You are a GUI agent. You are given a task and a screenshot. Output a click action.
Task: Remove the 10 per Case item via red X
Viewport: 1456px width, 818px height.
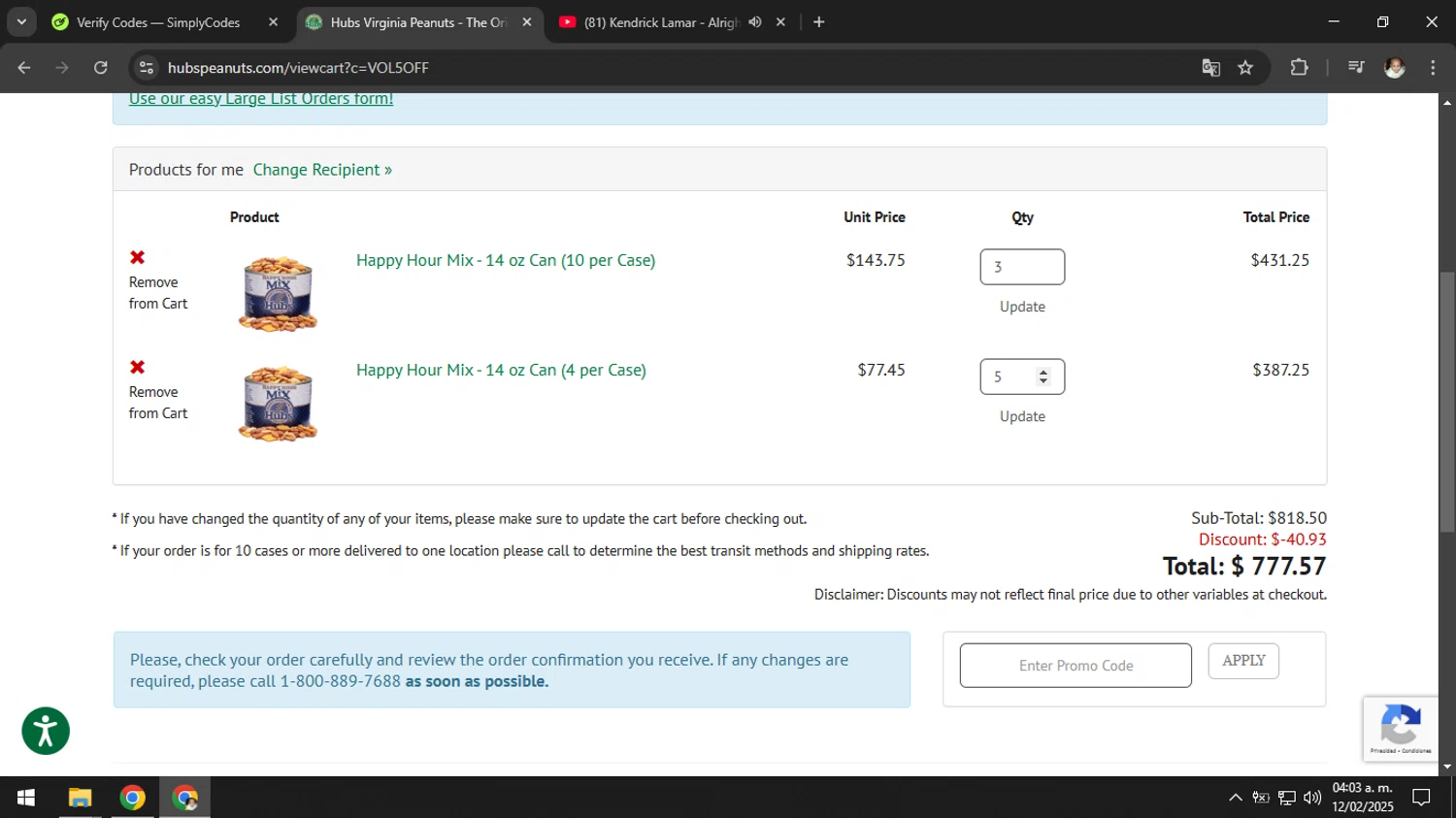tap(138, 257)
